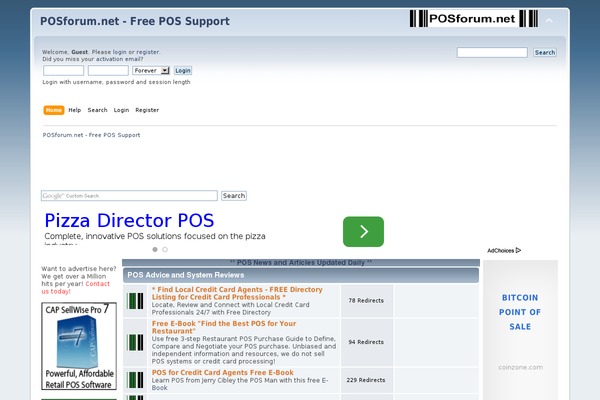Click the barcode icon beside POS for Credit Card Agents
This screenshot has height=400, width=600.
pos(135,380)
